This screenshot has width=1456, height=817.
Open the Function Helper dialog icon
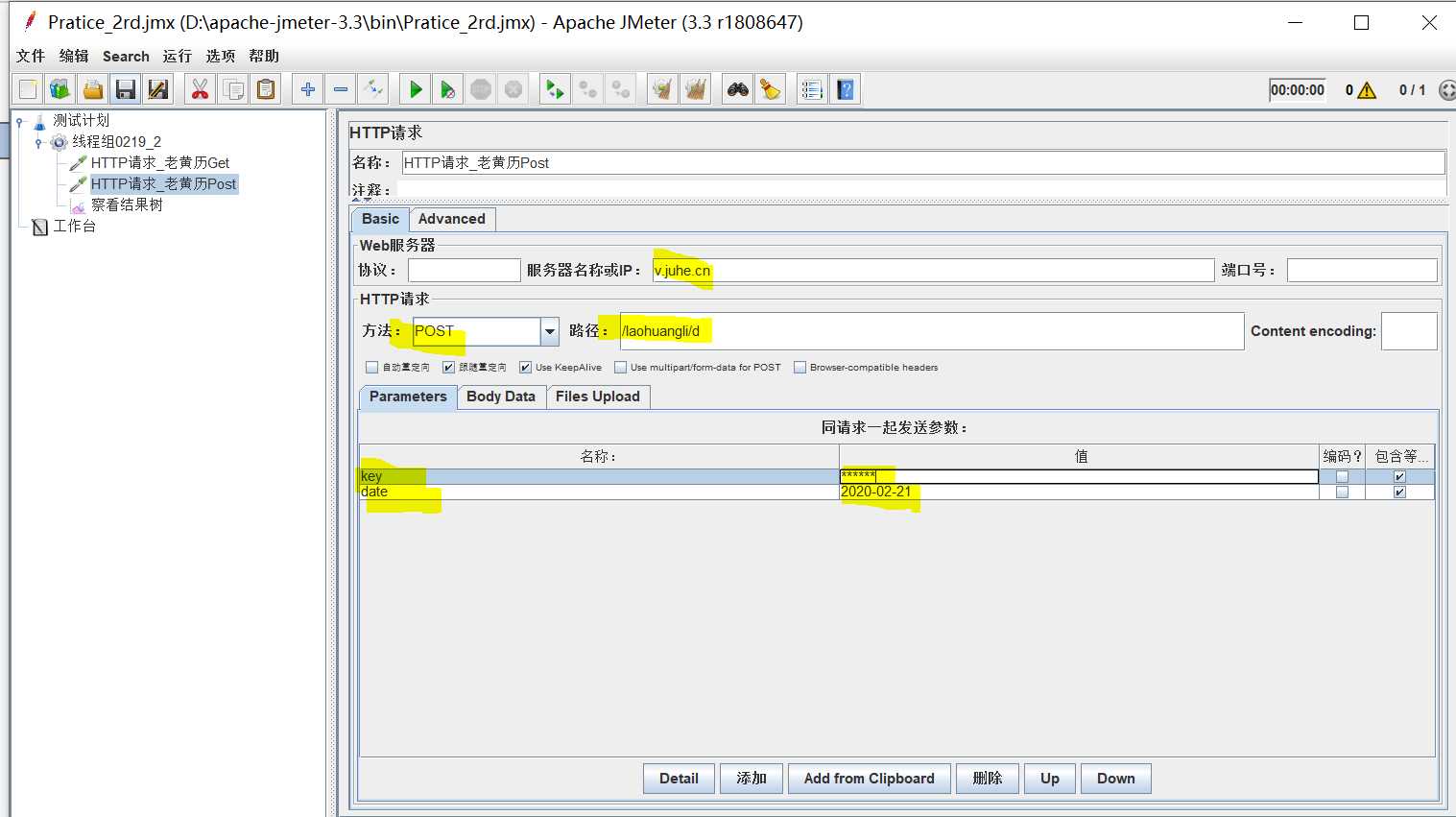pos(812,89)
